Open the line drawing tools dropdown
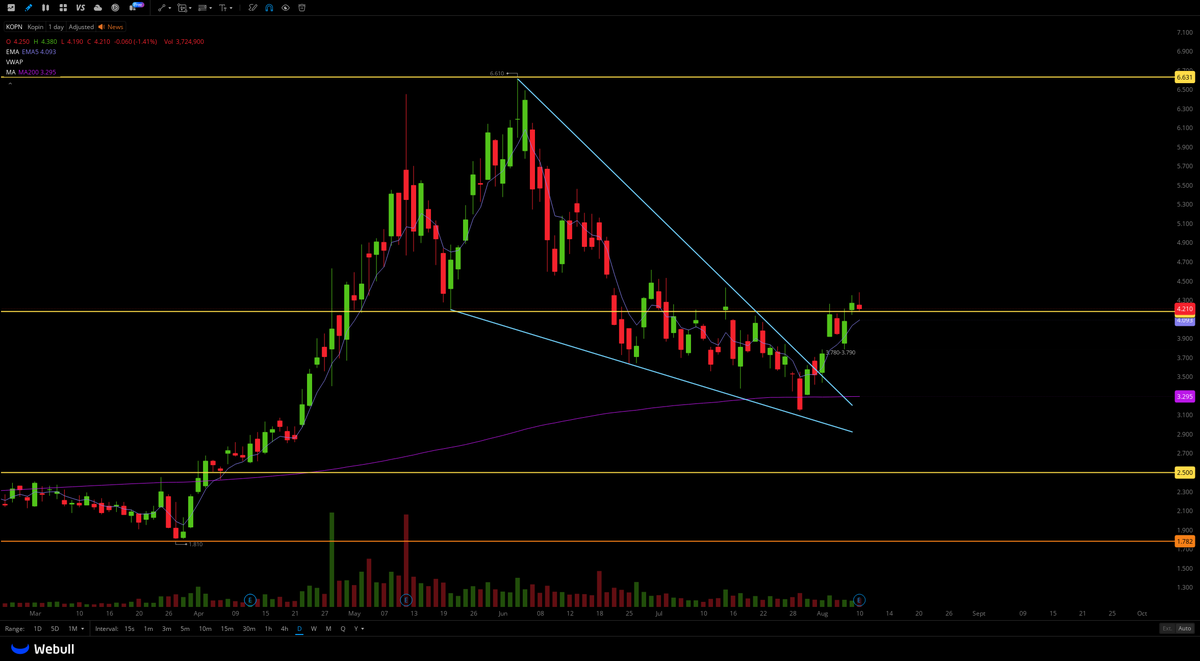Viewport: 1200px width, 661px height. [164, 8]
